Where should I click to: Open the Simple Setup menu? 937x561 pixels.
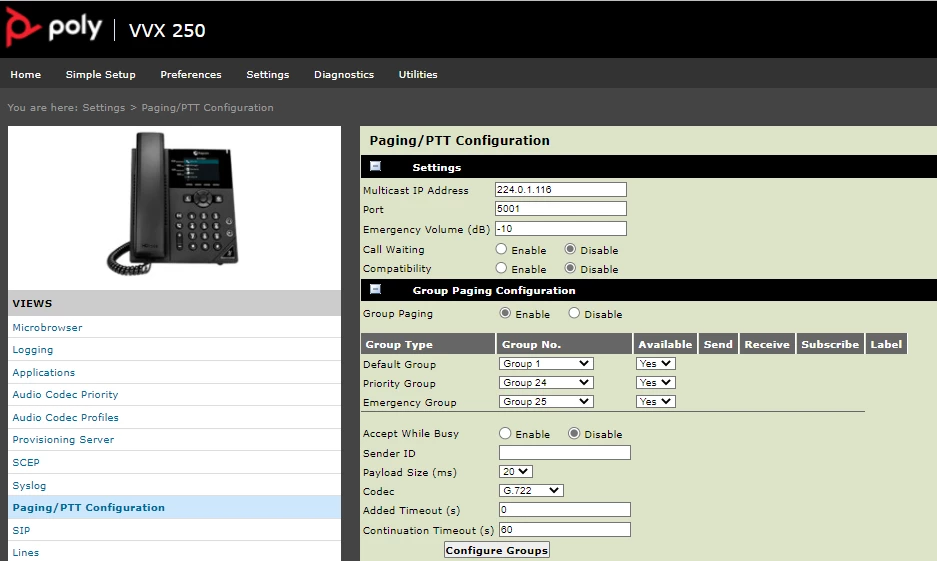point(100,75)
